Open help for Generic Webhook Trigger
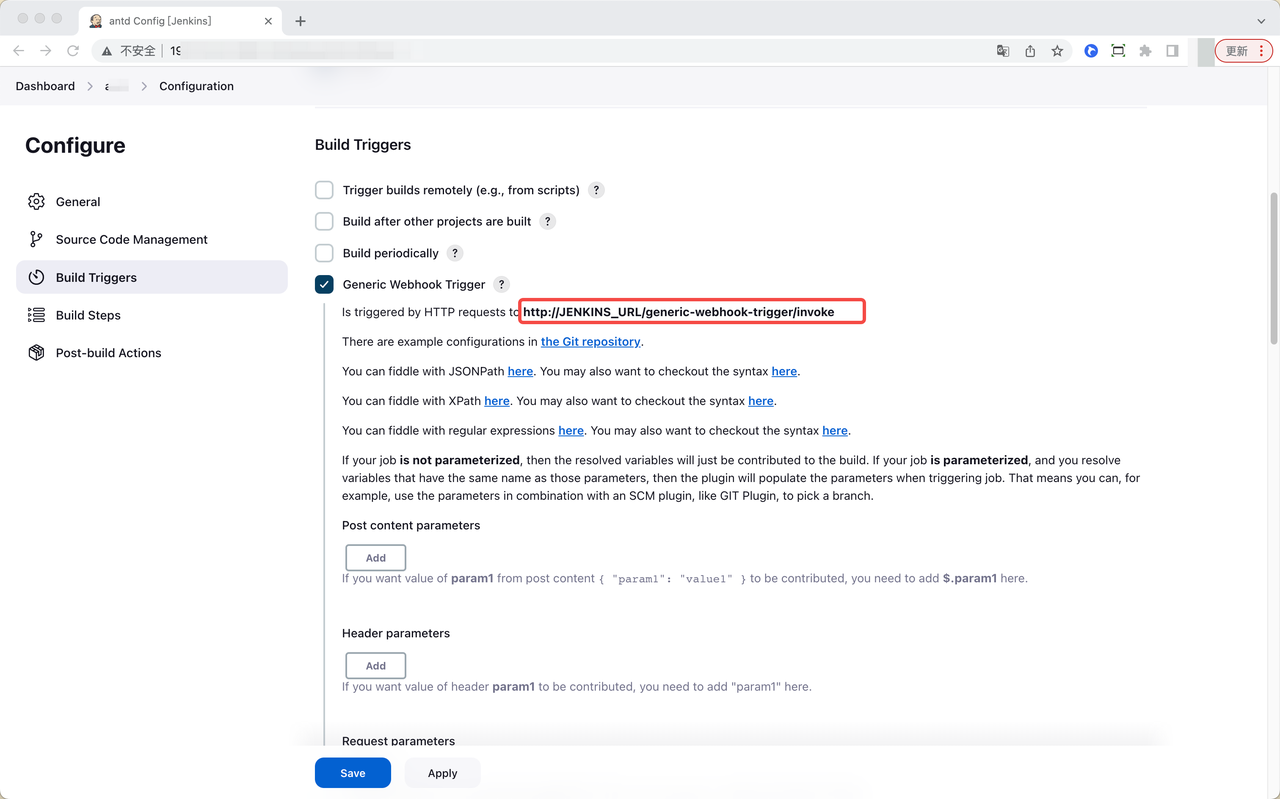Image resolution: width=1280 pixels, height=799 pixels. coord(502,285)
